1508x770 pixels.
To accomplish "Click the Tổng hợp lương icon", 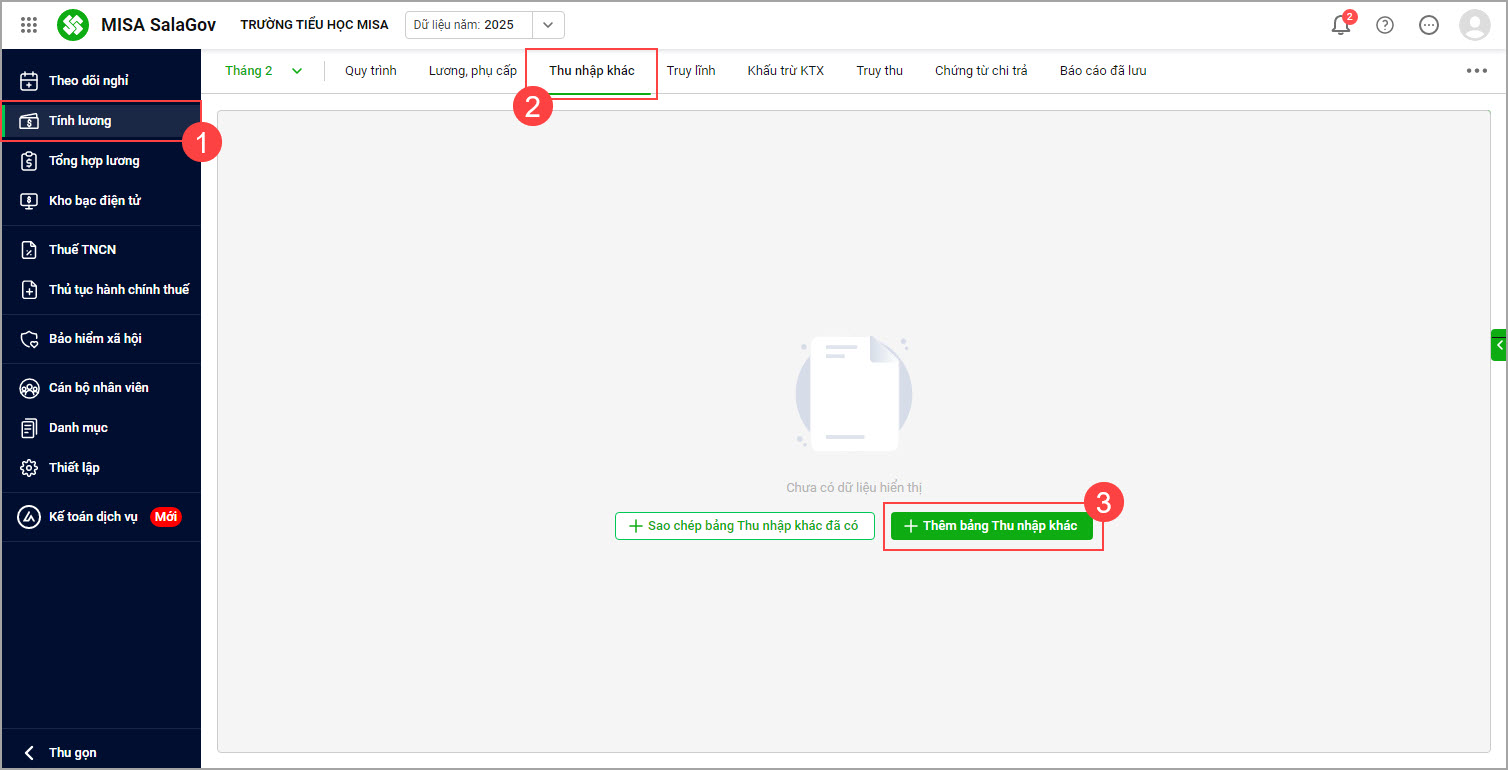I will pyautogui.click(x=29, y=161).
